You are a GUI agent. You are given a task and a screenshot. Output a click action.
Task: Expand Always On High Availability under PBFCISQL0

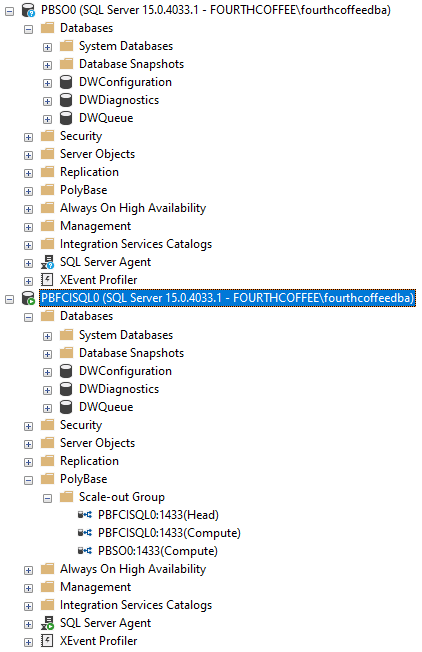(x=28, y=570)
